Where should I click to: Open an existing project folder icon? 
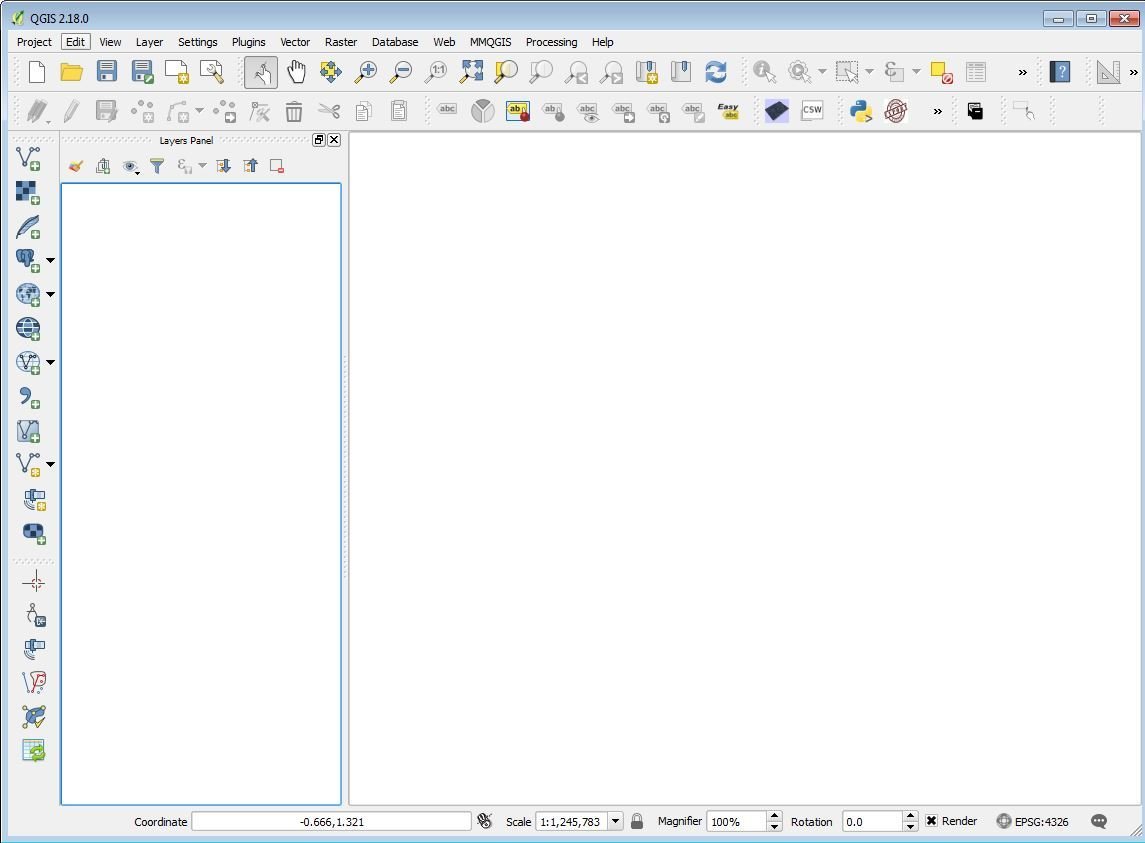pyautogui.click(x=72, y=72)
